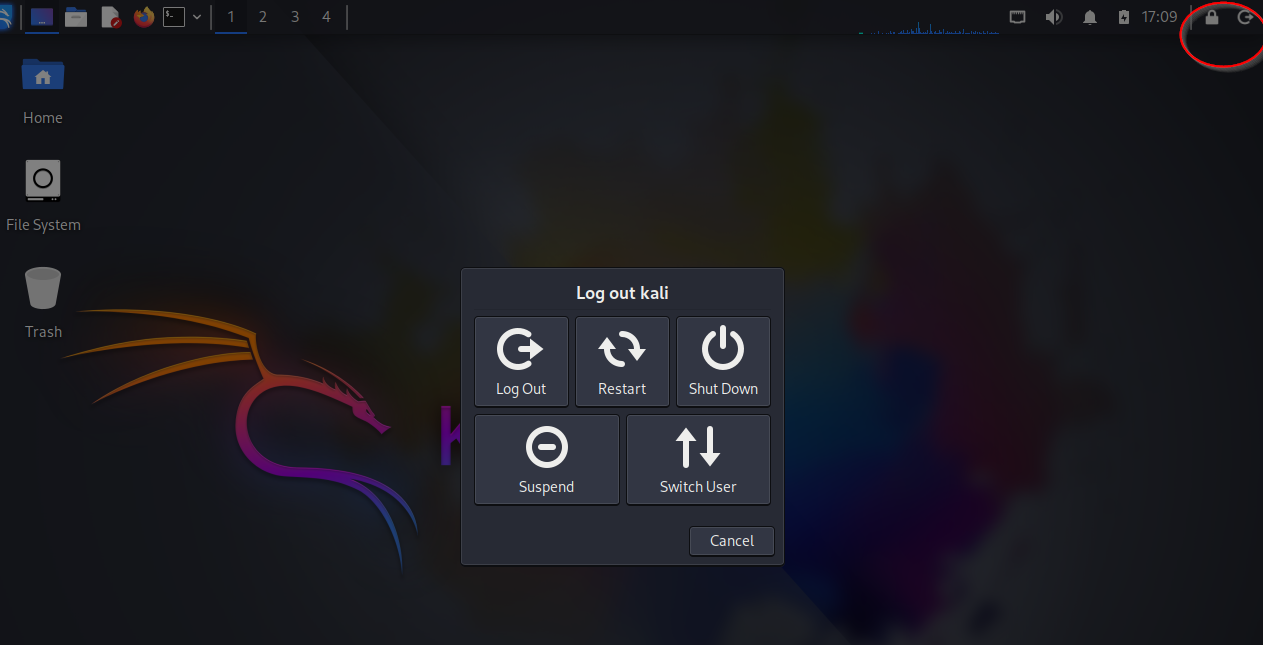Choose Restart in the logout dialog

[x=622, y=361]
